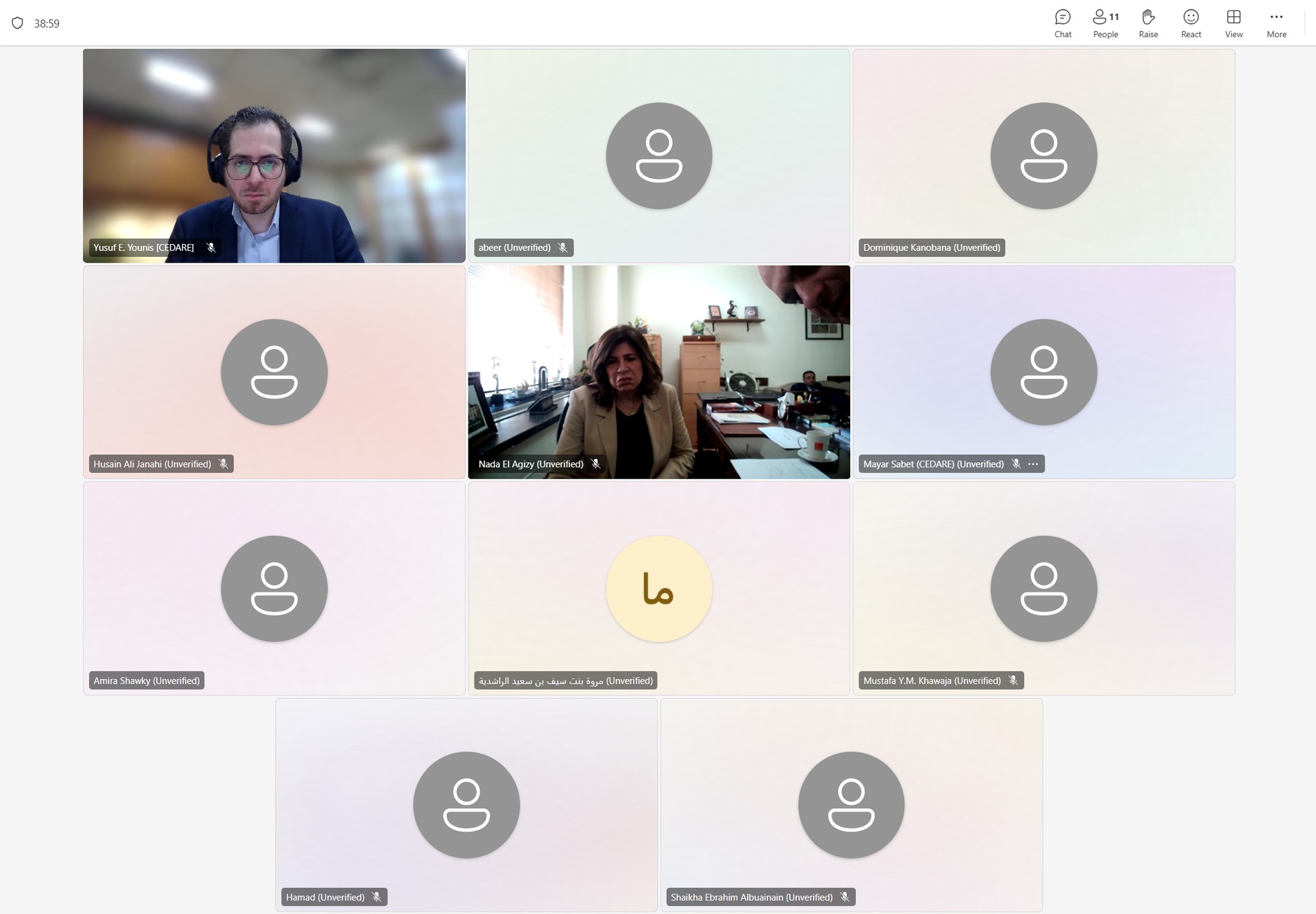
Task: Click the name label 'Nada El Agizy (Unverified)'
Action: 531,464
